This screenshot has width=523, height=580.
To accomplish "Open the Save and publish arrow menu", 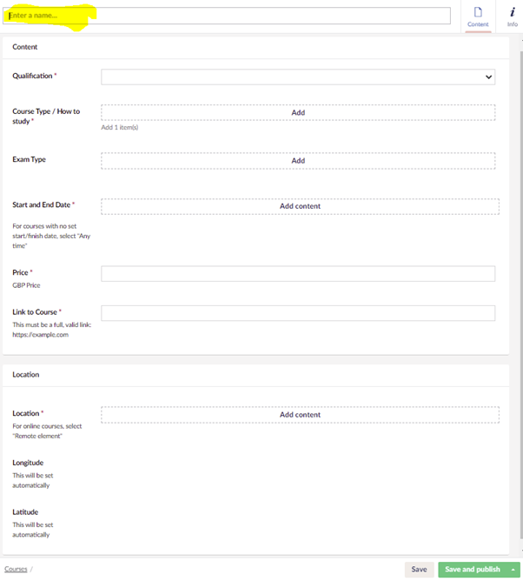I will coord(513,570).
